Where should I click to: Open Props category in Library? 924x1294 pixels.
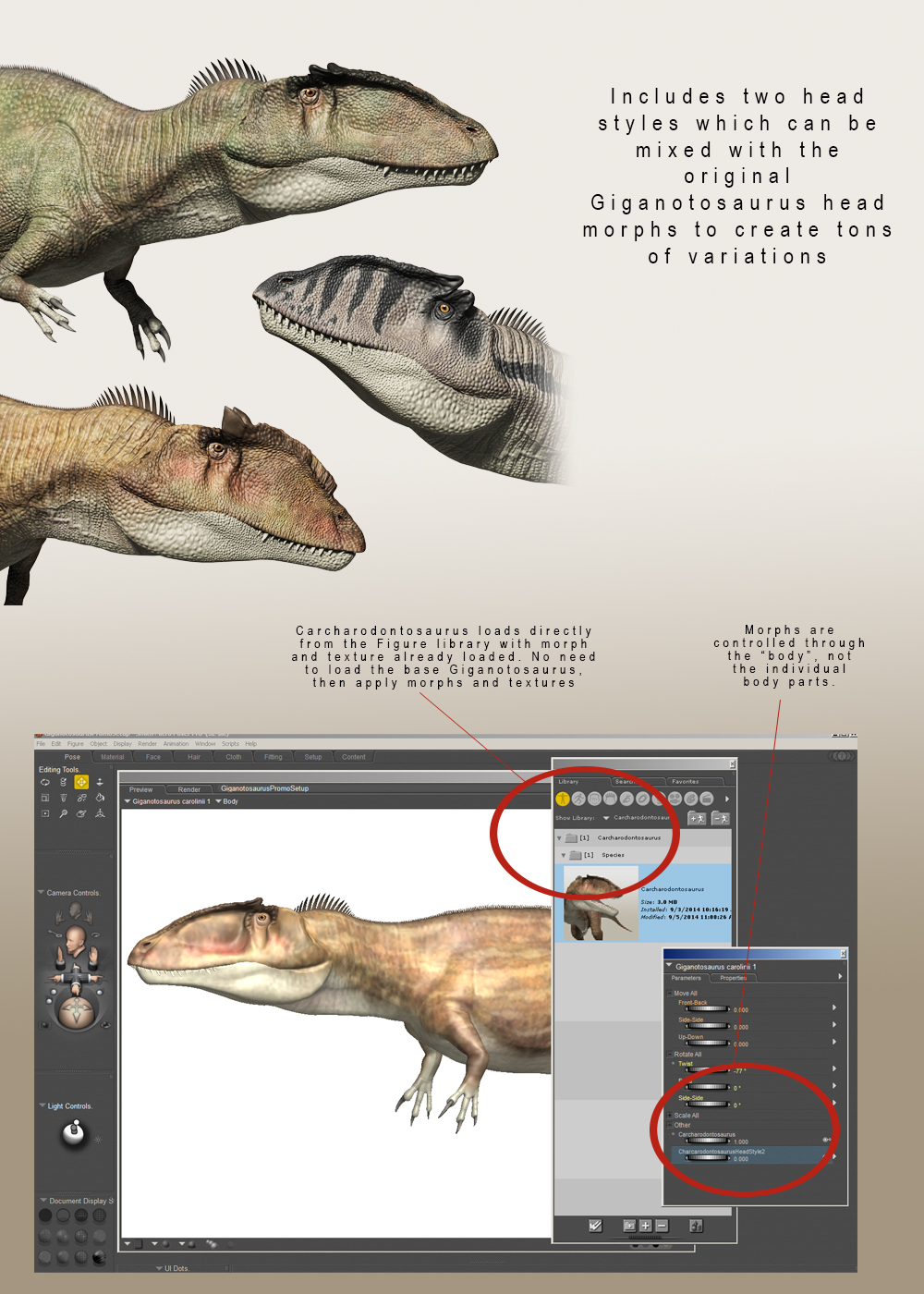click(642, 799)
